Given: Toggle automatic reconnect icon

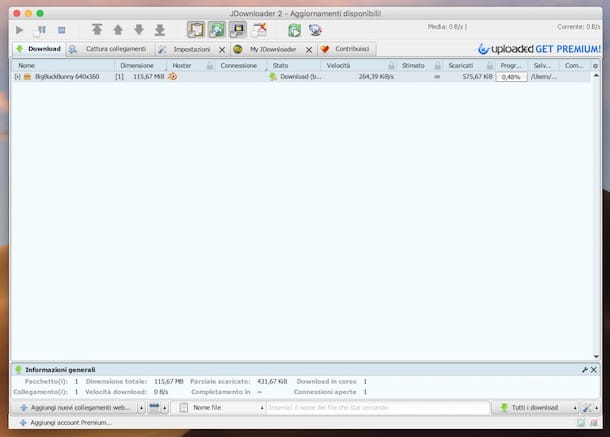Looking at the screenshot, I should (x=217, y=30).
